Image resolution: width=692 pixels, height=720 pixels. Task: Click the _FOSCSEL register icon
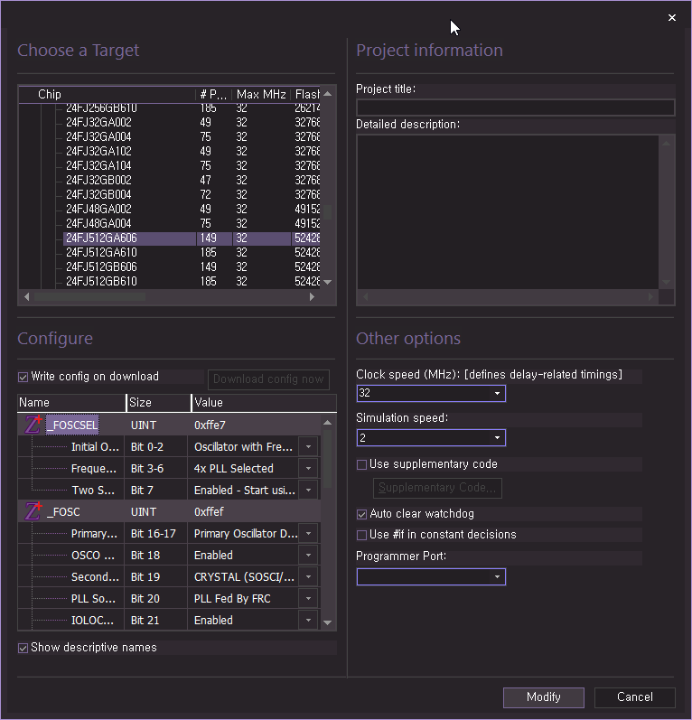(33, 425)
